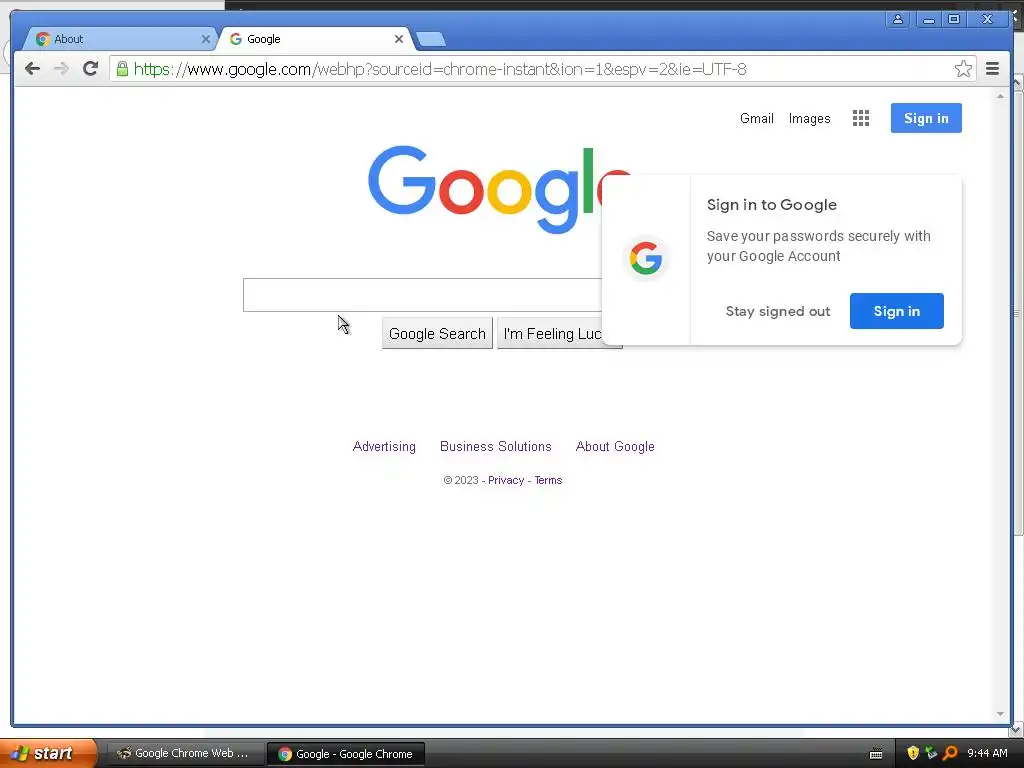Open the Business Solutions link
The width and height of the screenshot is (1024, 768).
(496, 447)
